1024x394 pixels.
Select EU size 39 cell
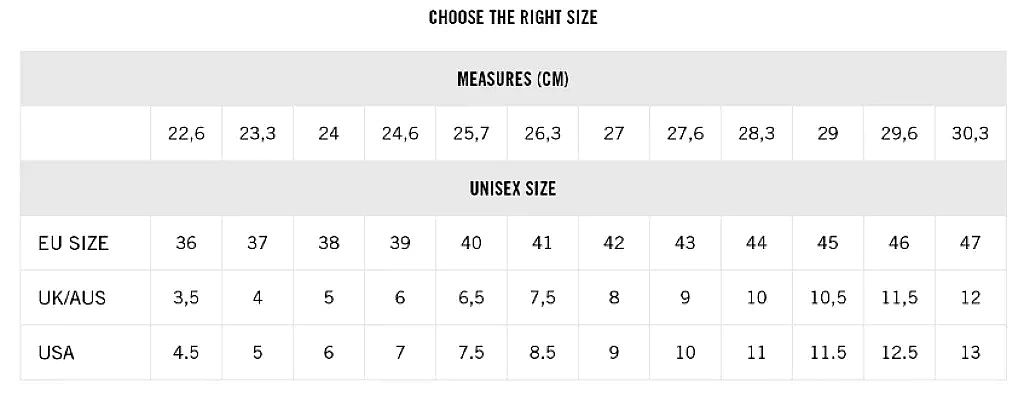[x=400, y=243]
